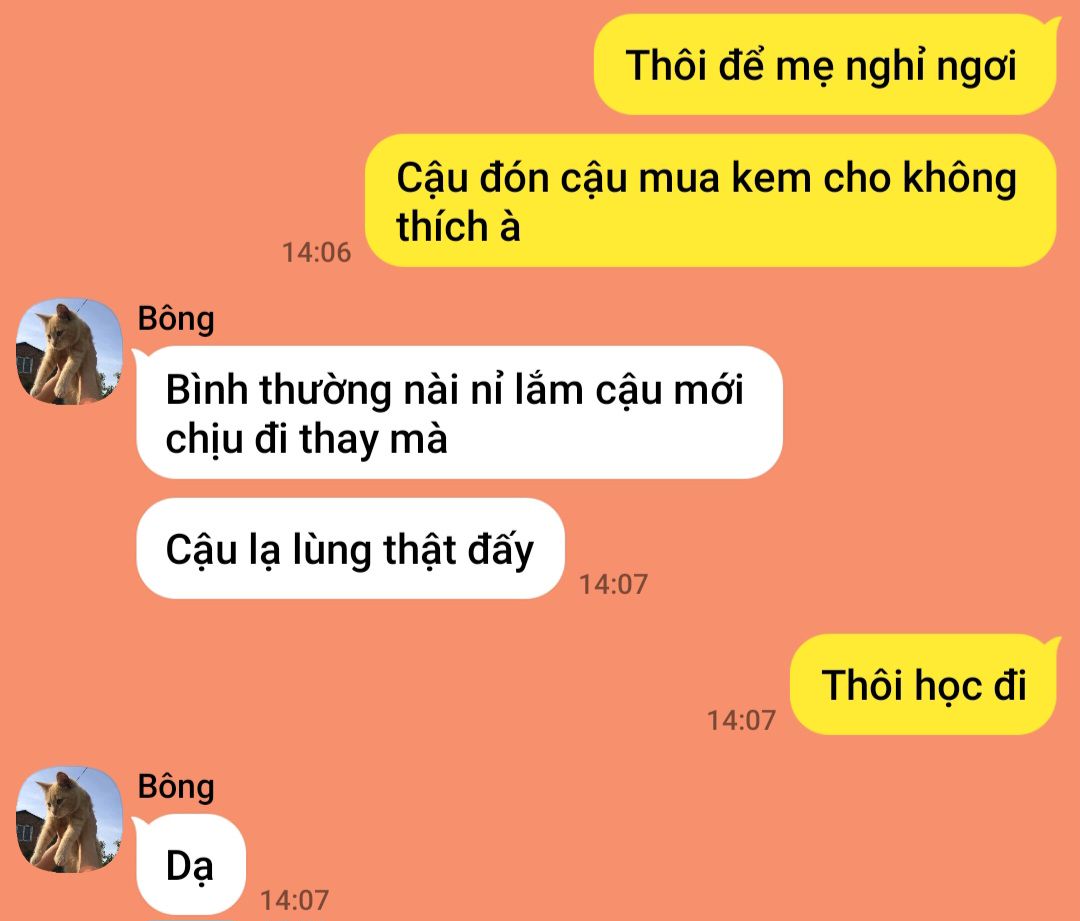Tap the 14:07 timestamp next to 'Dạ'

294,900
